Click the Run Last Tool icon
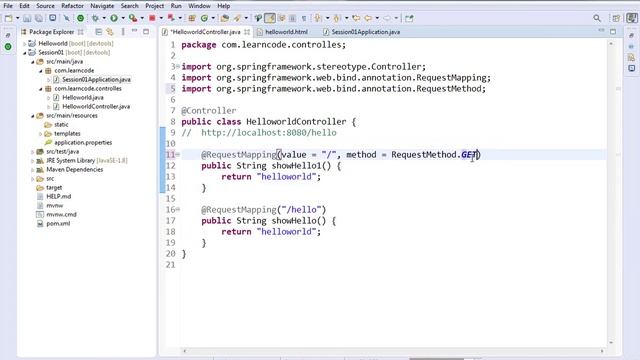The width and height of the screenshot is (640, 360). [x=133, y=18]
